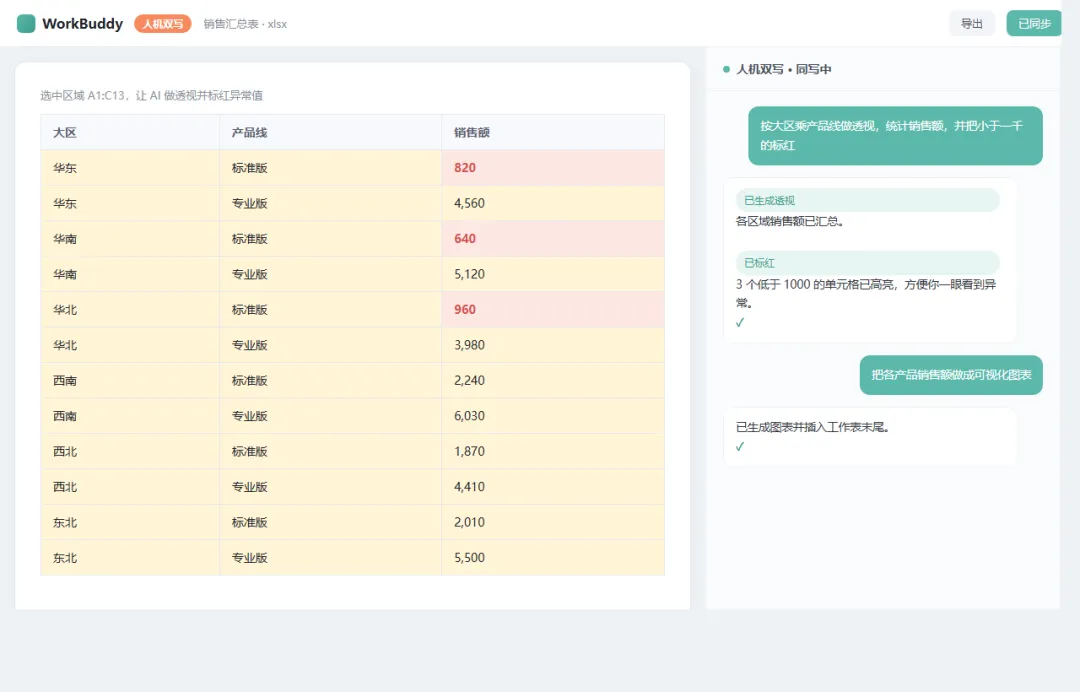Image resolution: width=1080 pixels, height=692 pixels.
Task: Select the 西北 cell in the 4,410 row
Action: [130, 487]
